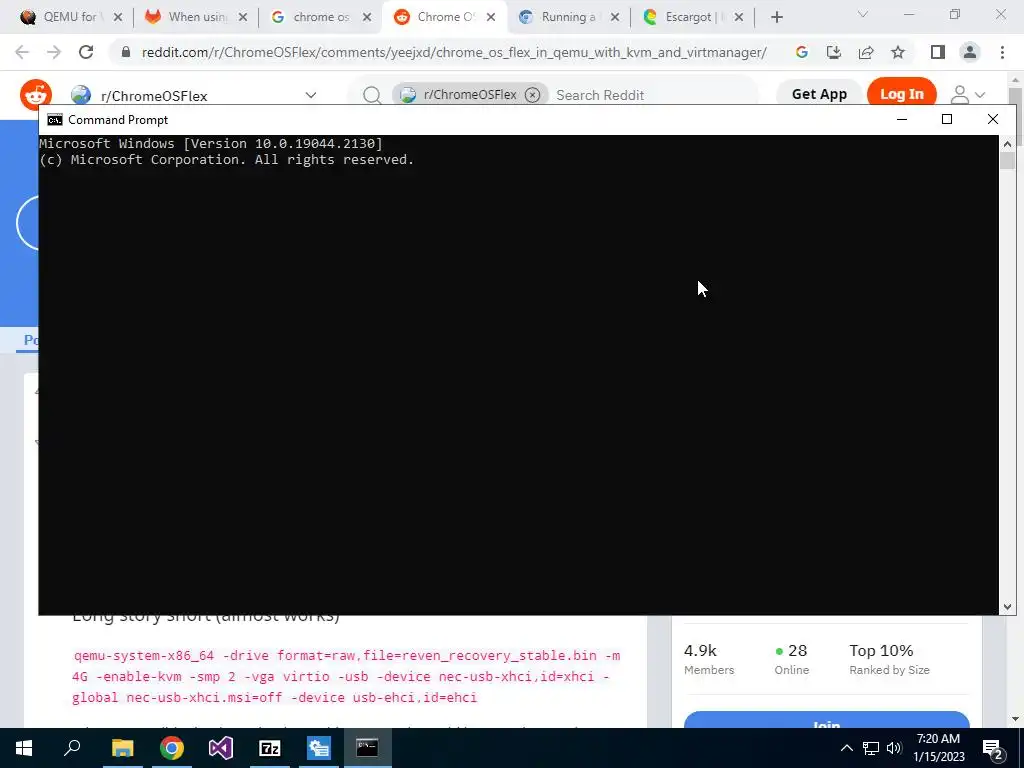The image size is (1024, 768).
Task: Open Chrome profile avatar
Action: click(970, 52)
